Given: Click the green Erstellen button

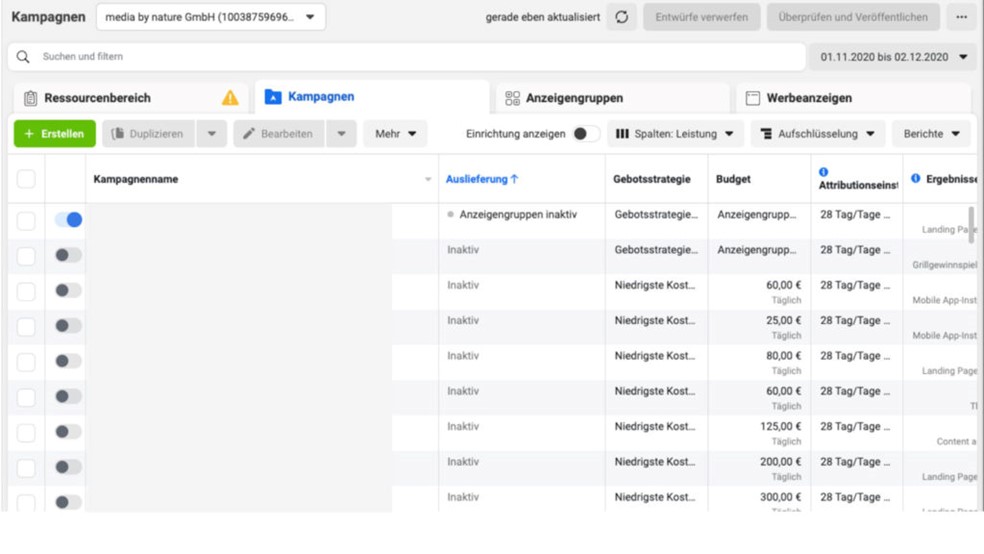Looking at the screenshot, I should point(55,134).
